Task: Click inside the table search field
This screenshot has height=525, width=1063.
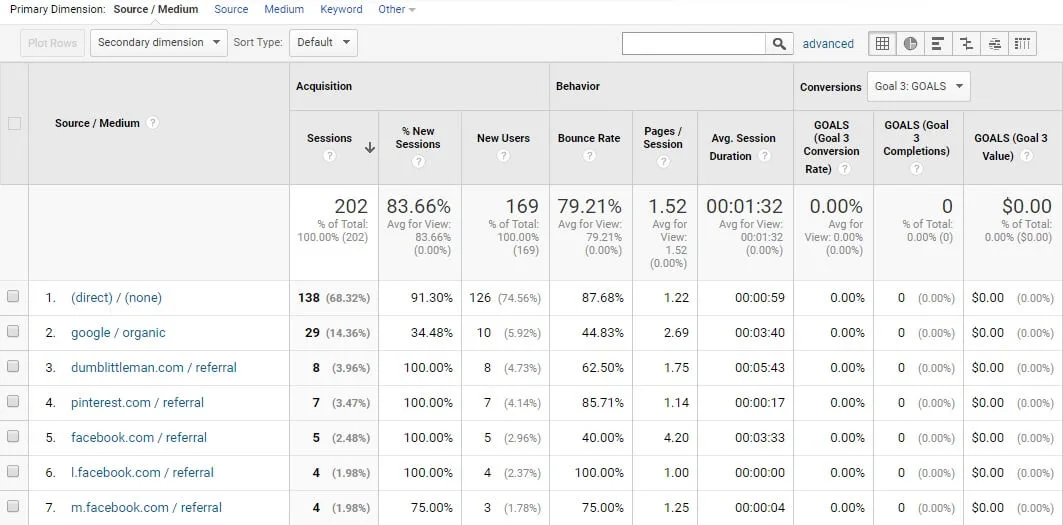Action: click(x=694, y=43)
